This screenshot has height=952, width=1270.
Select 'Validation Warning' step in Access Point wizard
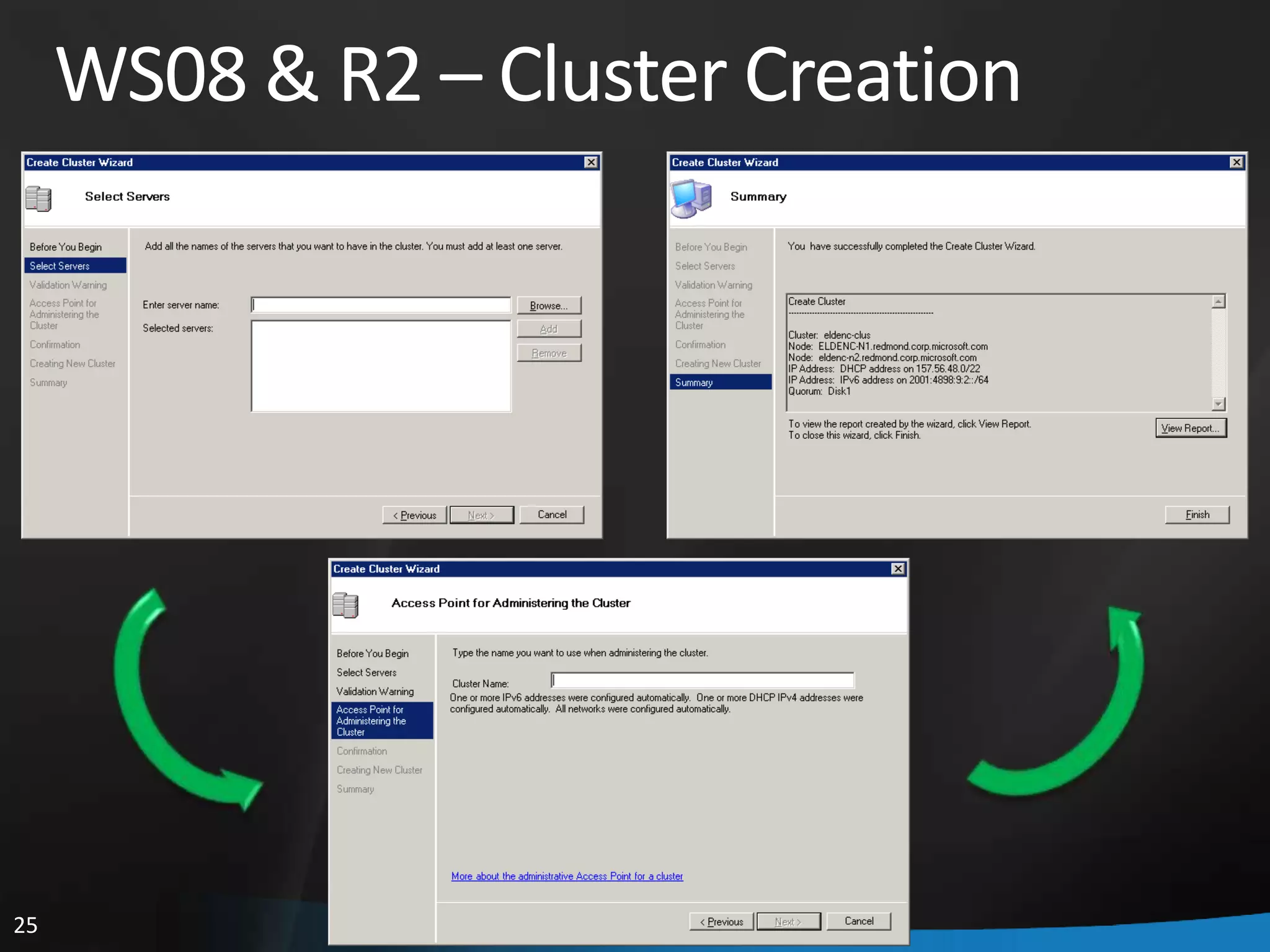(x=375, y=692)
